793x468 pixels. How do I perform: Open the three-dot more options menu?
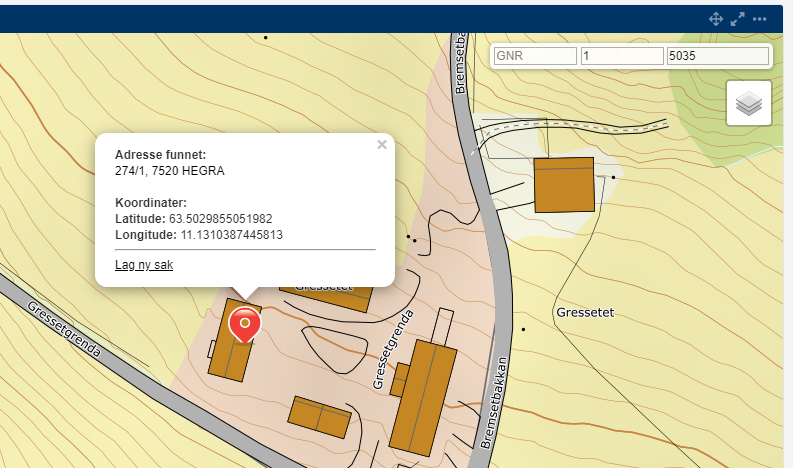coord(760,19)
